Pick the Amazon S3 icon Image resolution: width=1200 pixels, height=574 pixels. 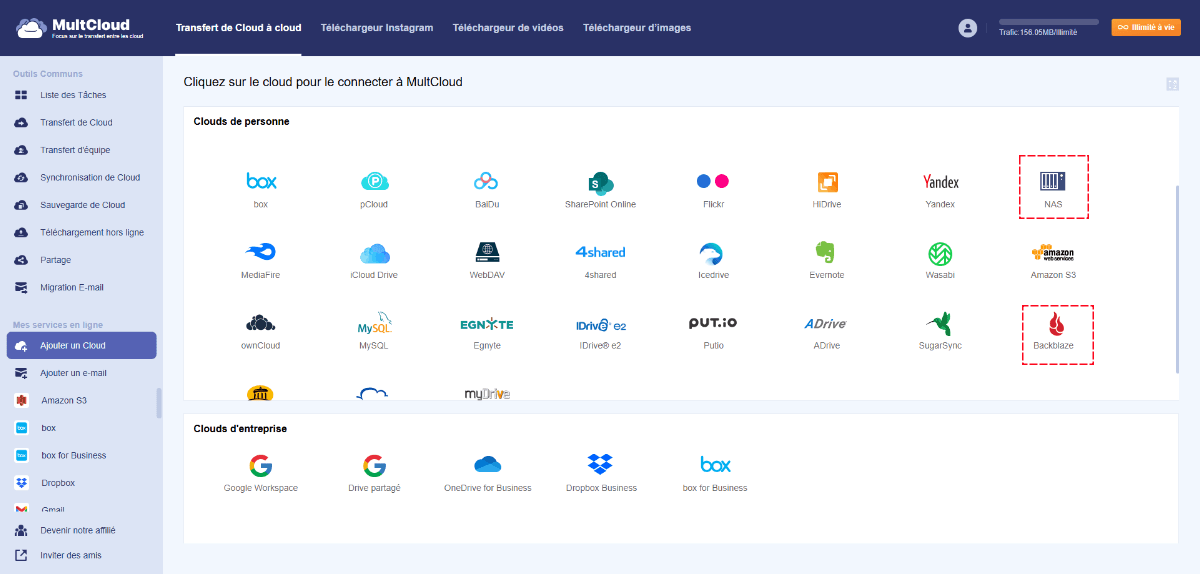pyautogui.click(x=1052, y=252)
